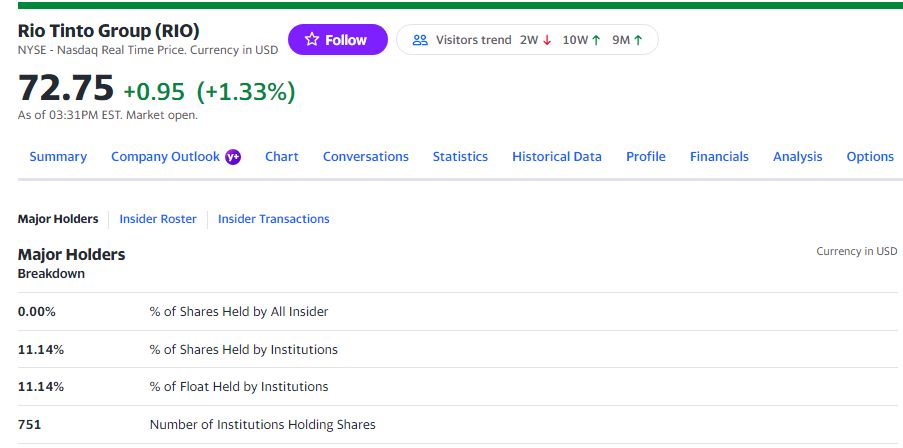903x448 pixels.
Task: Select the Major Holders sub-tab
Action: [x=58, y=219]
